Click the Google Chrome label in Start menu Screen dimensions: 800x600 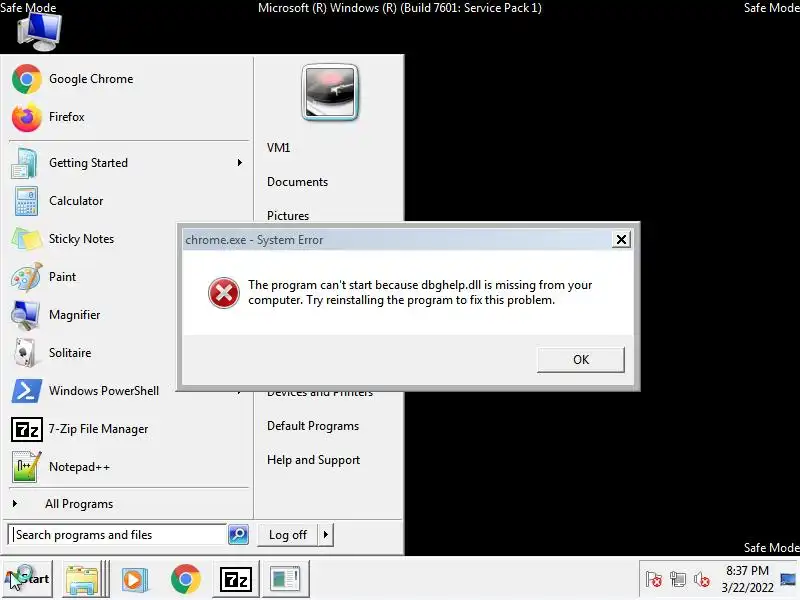[x=91, y=79]
